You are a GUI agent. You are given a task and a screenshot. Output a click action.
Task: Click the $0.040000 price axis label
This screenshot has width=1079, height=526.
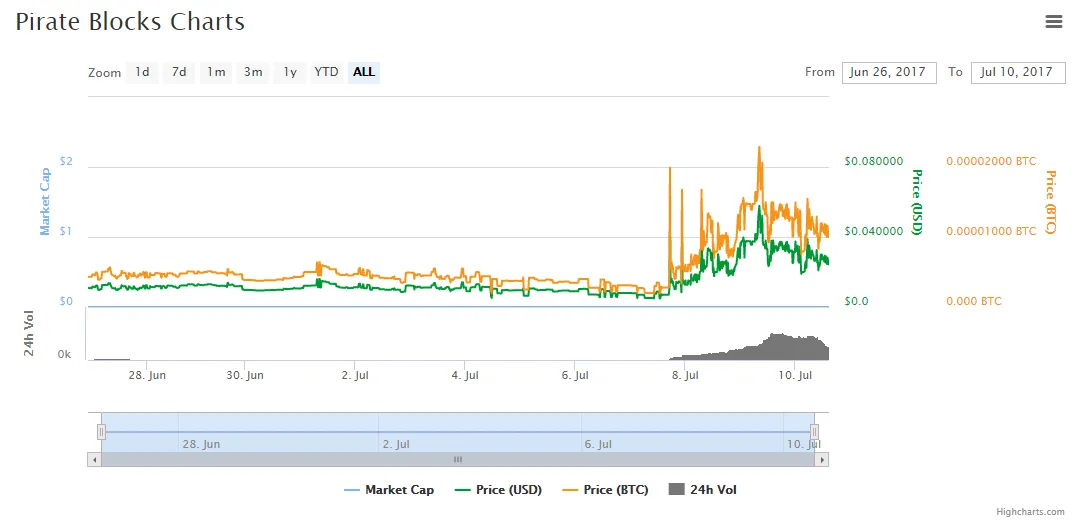[x=874, y=231]
